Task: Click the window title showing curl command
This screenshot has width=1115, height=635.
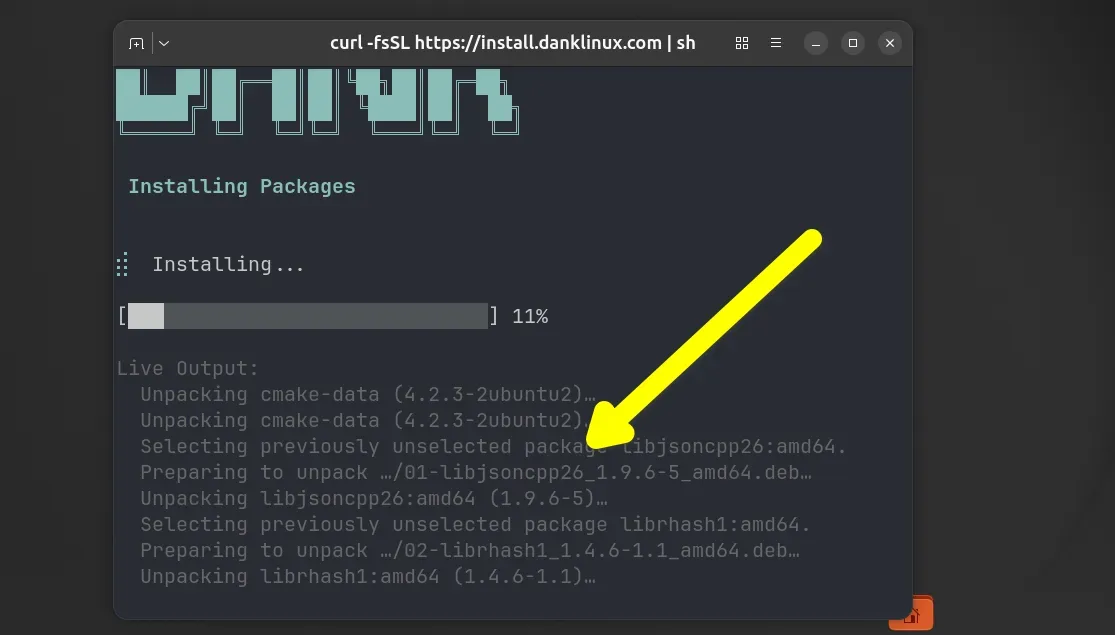Action: coord(513,43)
